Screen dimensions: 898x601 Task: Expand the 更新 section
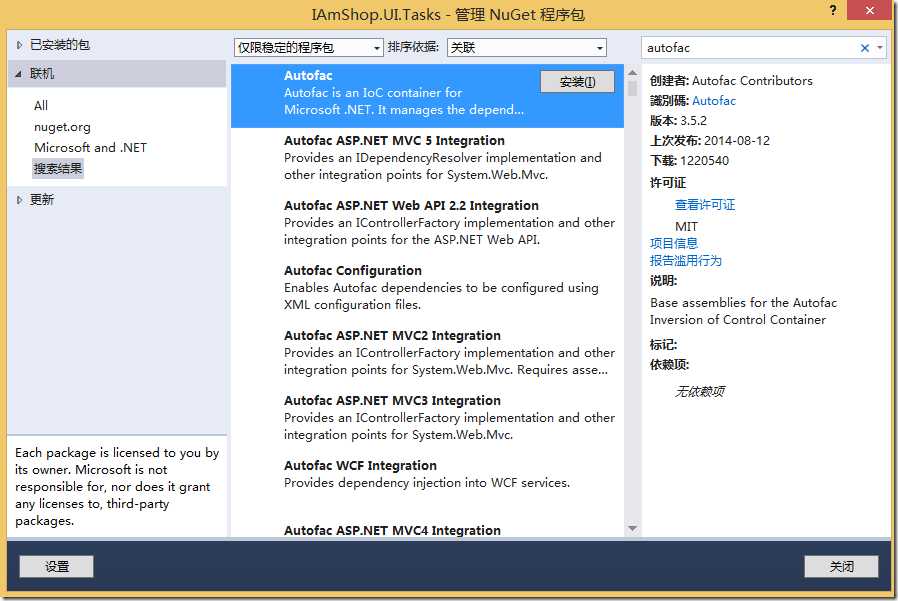pyautogui.click(x=19, y=200)
